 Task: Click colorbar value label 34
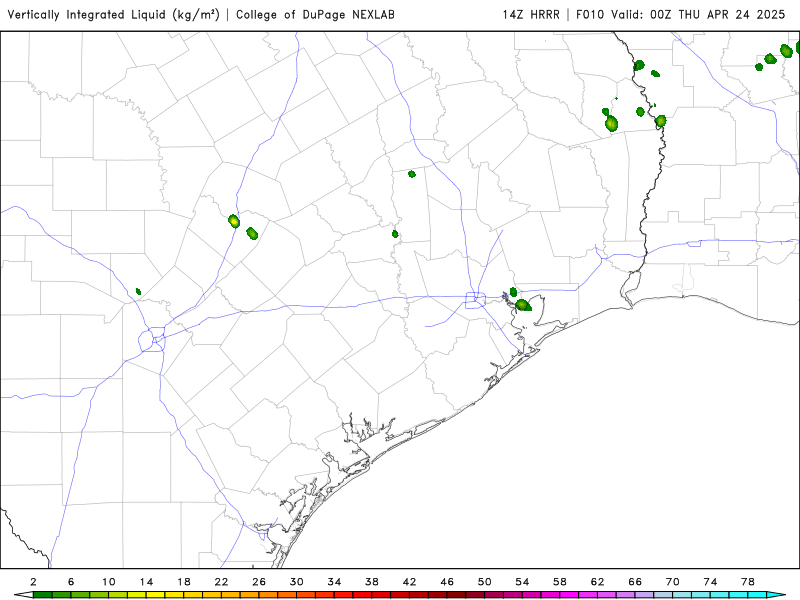click(x=334, y=582)
